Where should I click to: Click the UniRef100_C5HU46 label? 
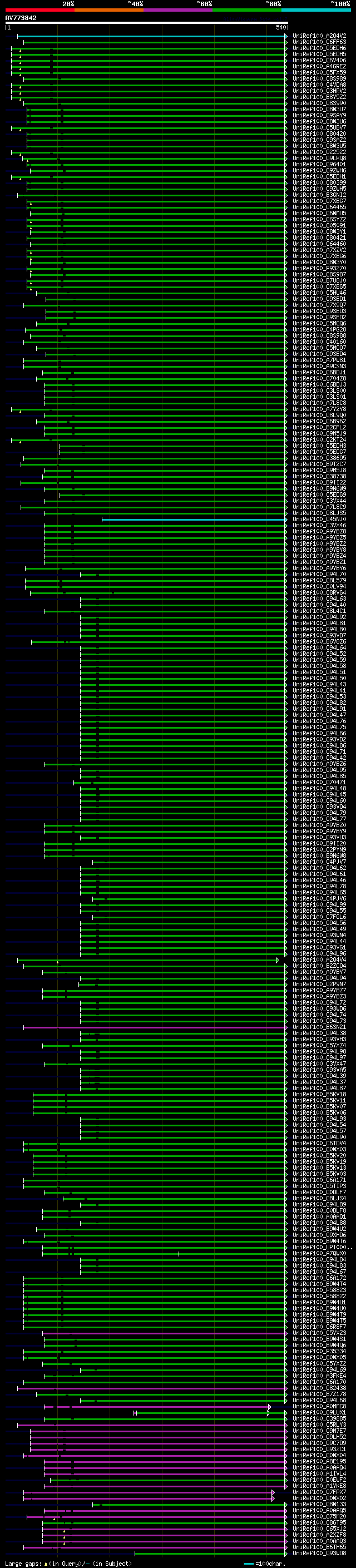pos(319,293)
